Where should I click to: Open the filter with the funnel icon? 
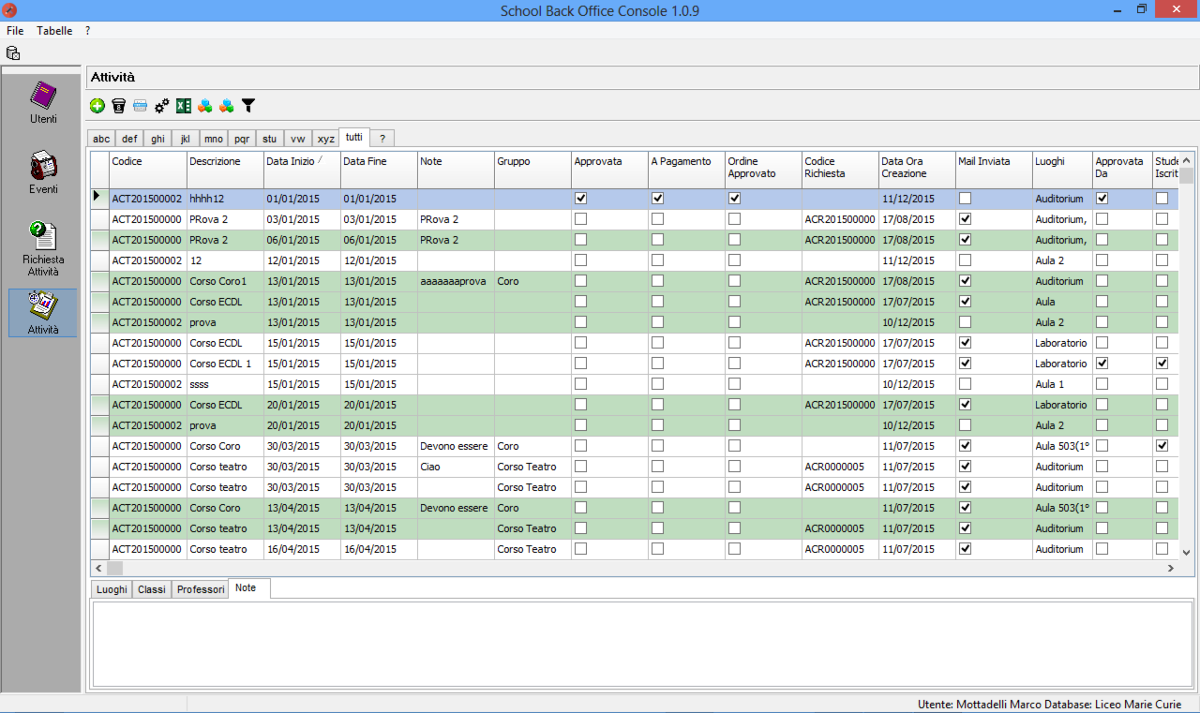tap(249, 105)
